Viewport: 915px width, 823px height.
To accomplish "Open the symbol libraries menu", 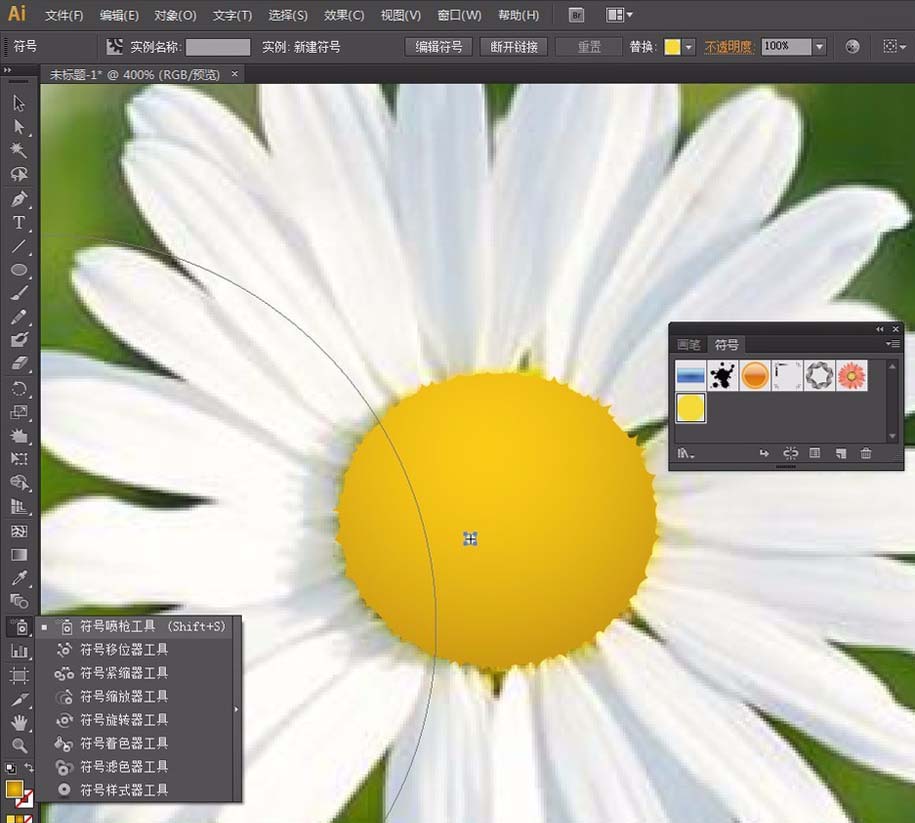I will click(x=686, y=454).
